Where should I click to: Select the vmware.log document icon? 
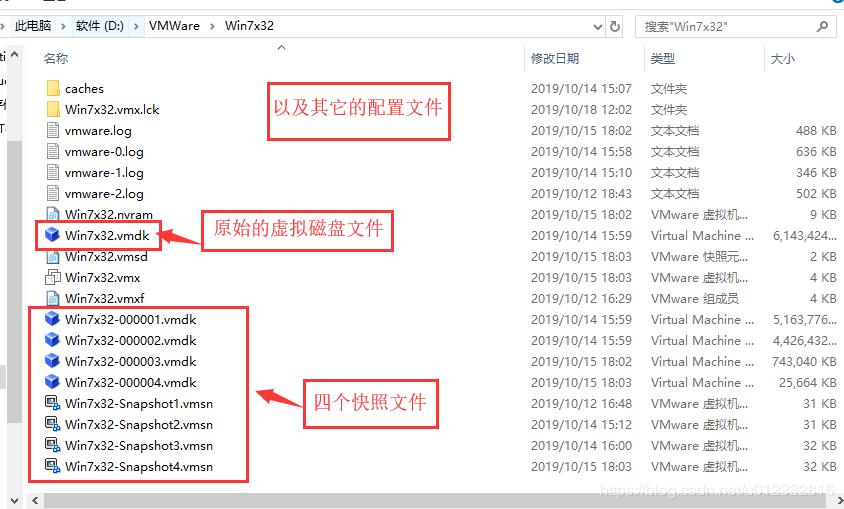(53, 130)
